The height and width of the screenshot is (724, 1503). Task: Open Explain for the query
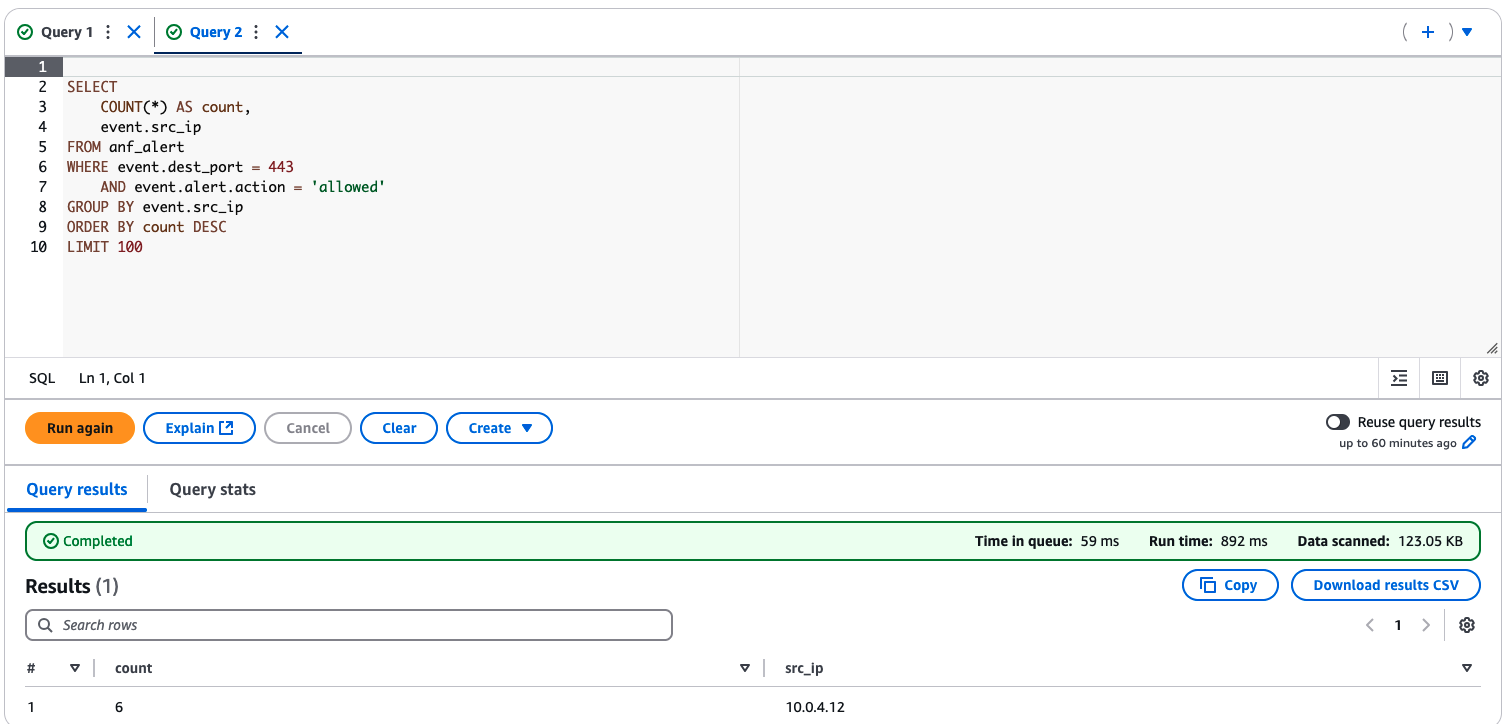[x=200, y=428]
